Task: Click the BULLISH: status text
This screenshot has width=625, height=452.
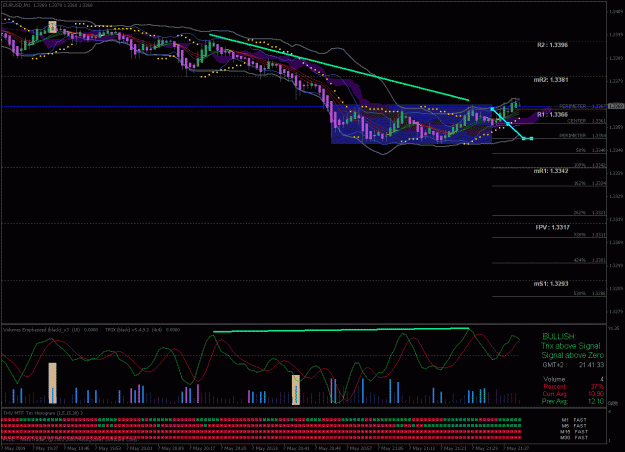Action: tap(559, 337)
